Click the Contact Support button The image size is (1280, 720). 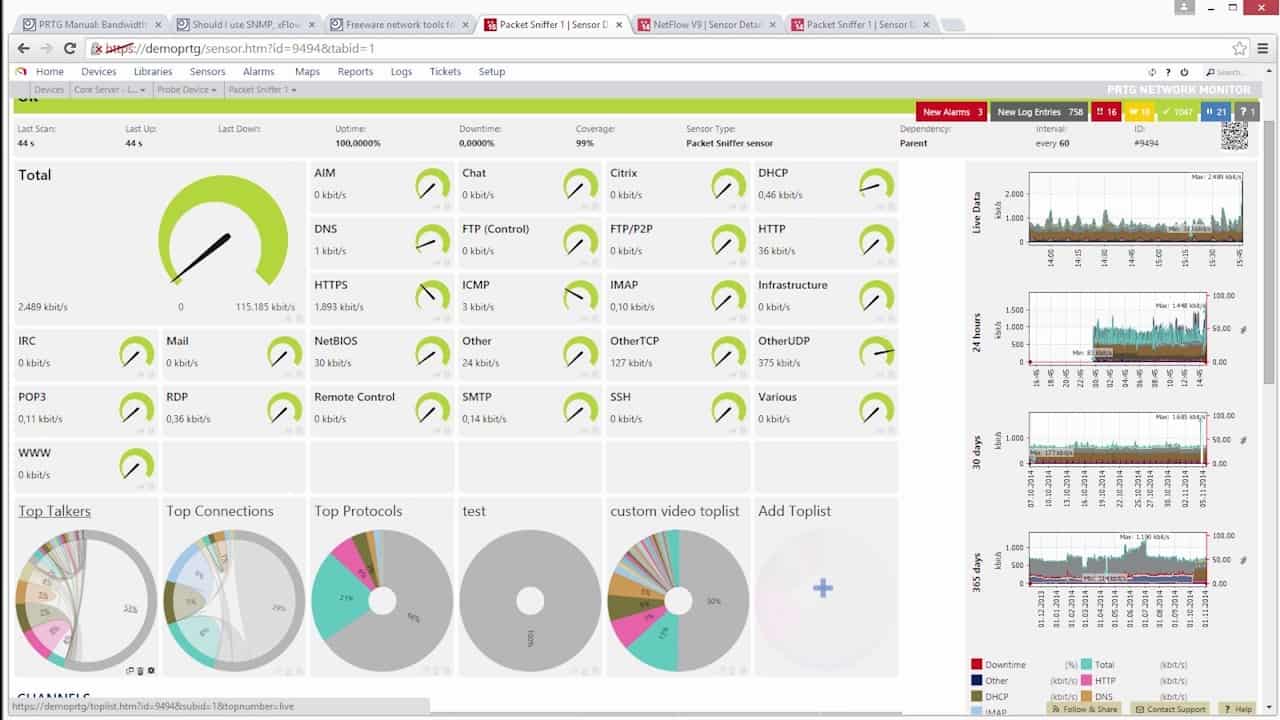[x=1170, y=708]
